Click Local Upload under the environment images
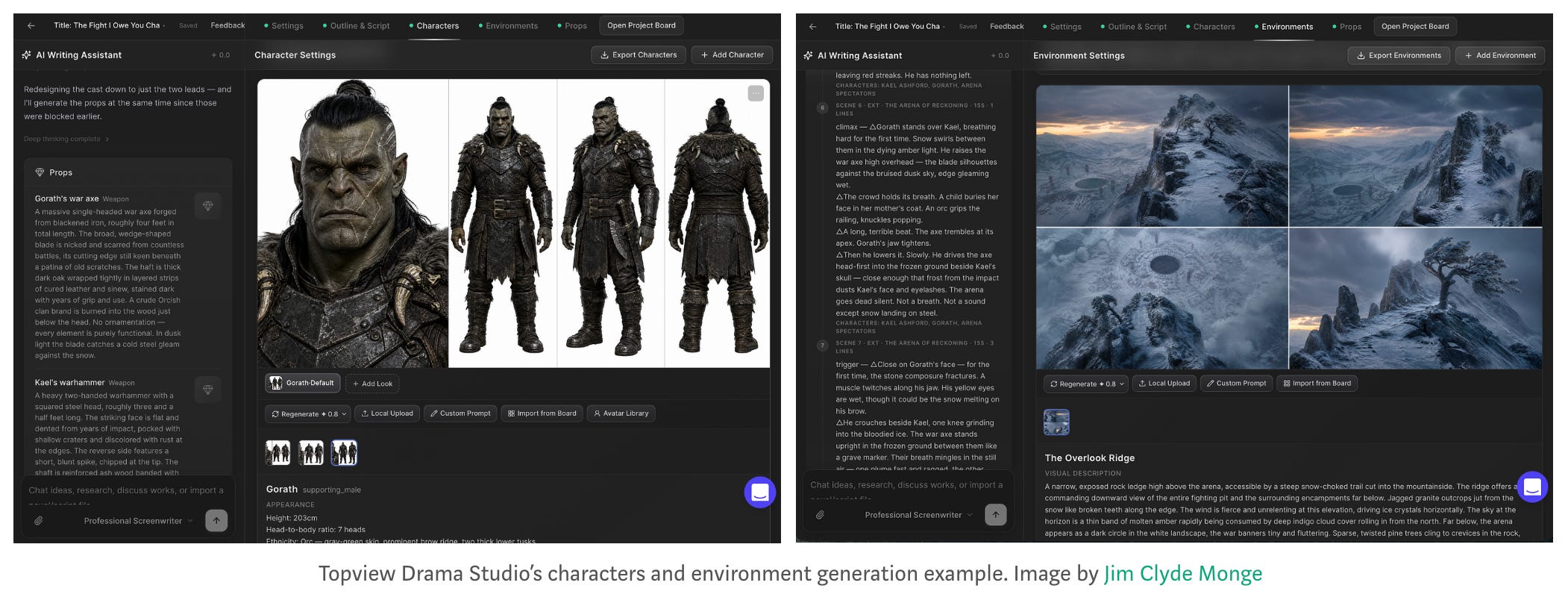The height and width of the screenshot is (606, 1568). pos(1164,384)
